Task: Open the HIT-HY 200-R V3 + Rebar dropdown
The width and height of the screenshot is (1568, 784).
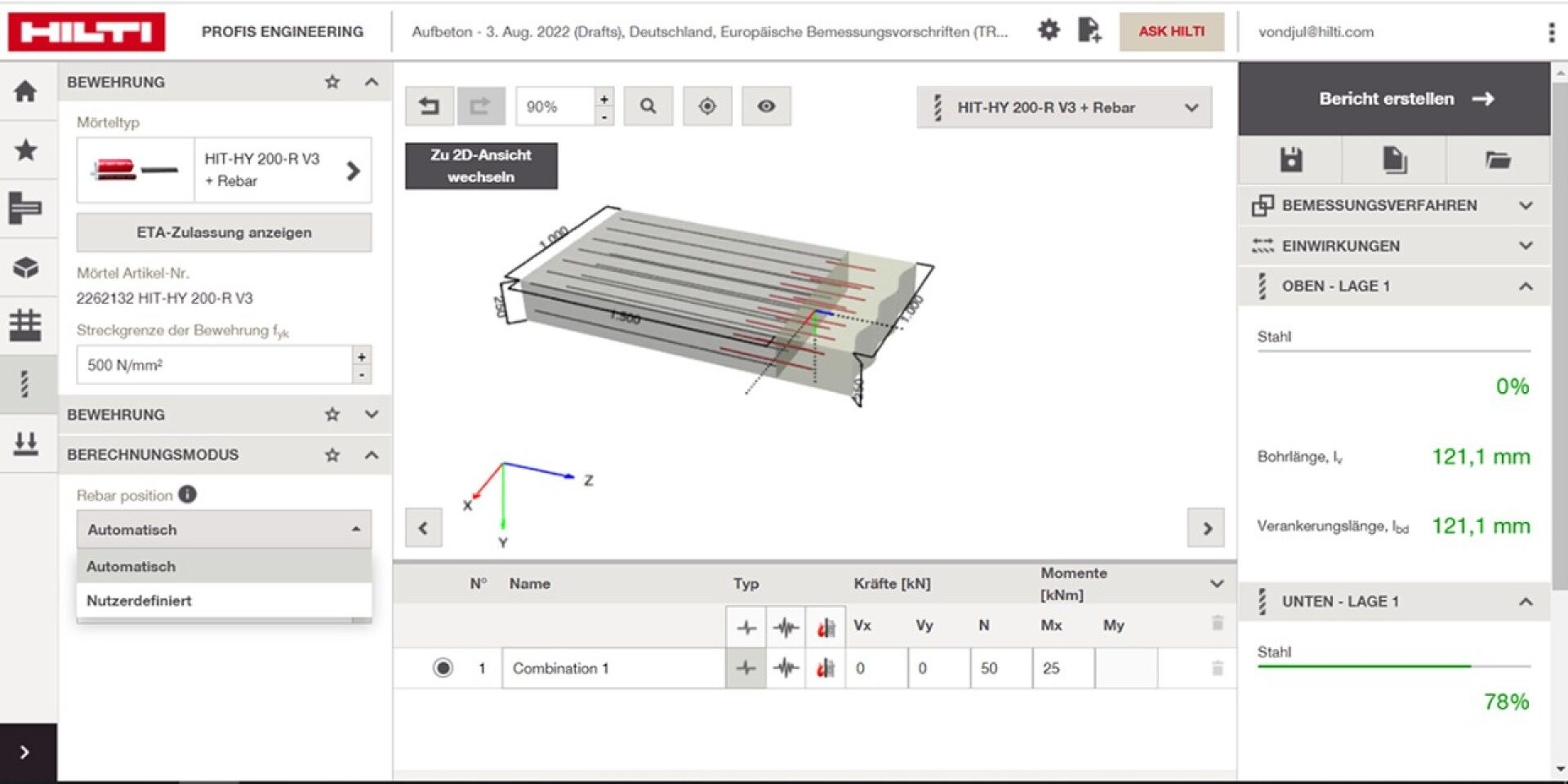Action: pos(1063,108)
